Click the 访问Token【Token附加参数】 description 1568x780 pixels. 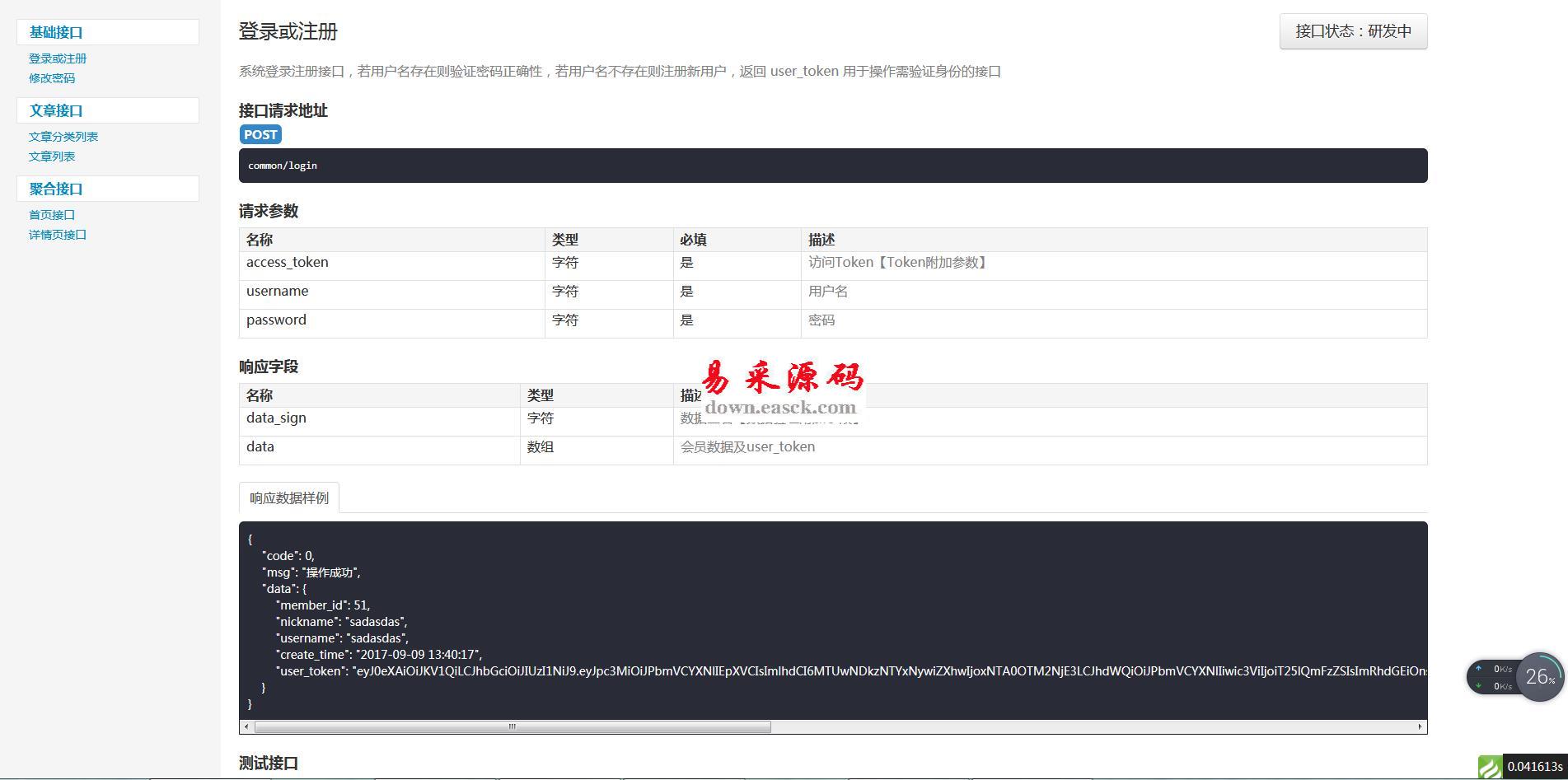tap(899, 263)
